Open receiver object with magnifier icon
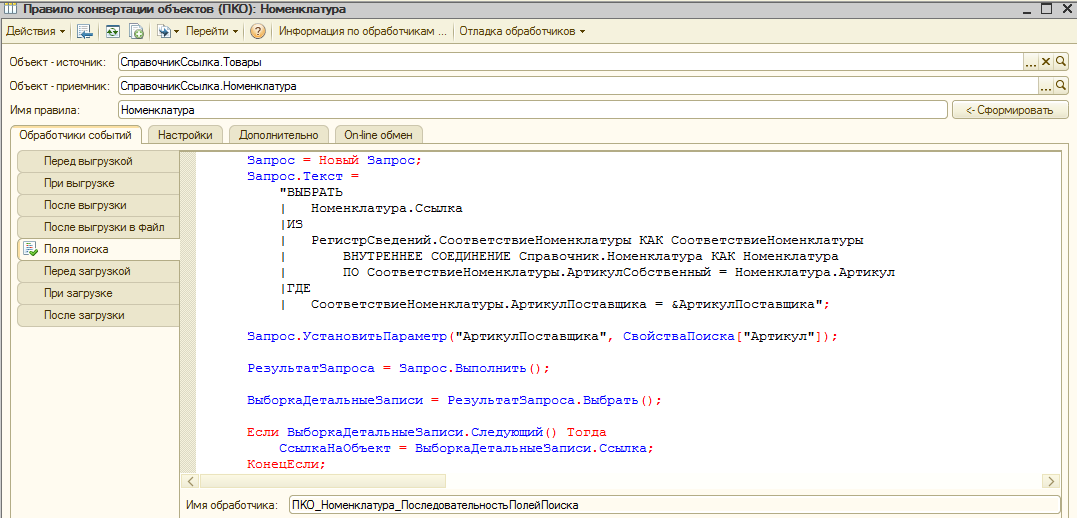This screenshot has height=518, width=1077. [1061, 86]
